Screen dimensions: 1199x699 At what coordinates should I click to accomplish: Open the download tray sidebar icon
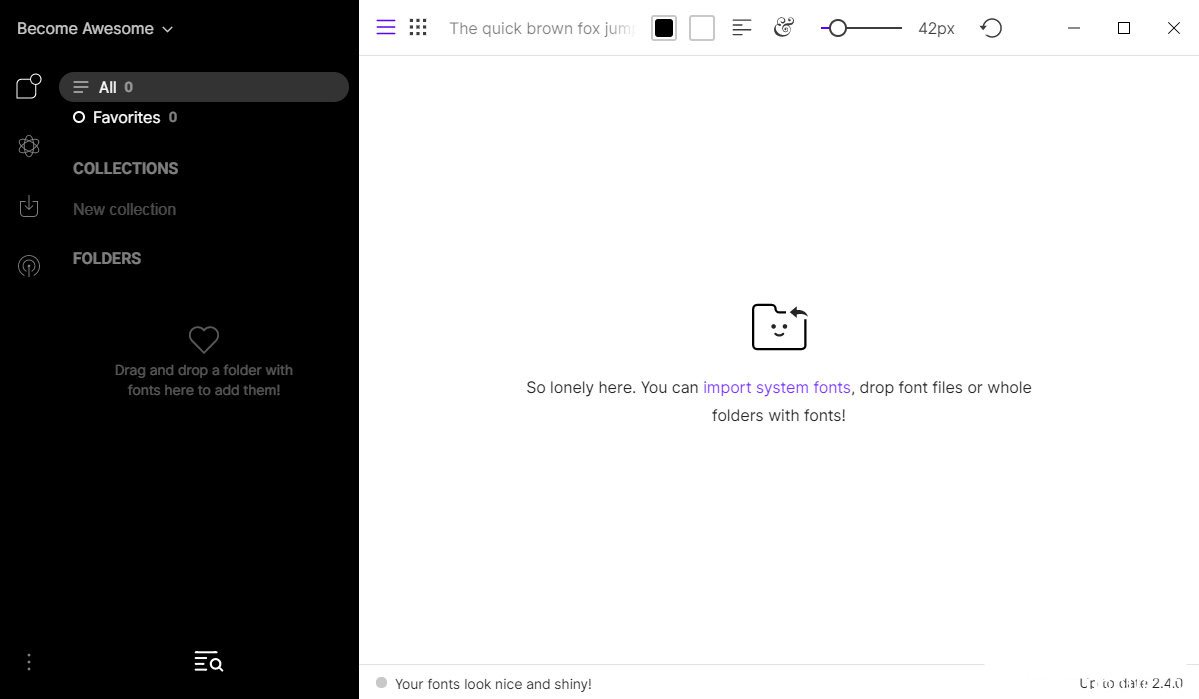point(29,207)
